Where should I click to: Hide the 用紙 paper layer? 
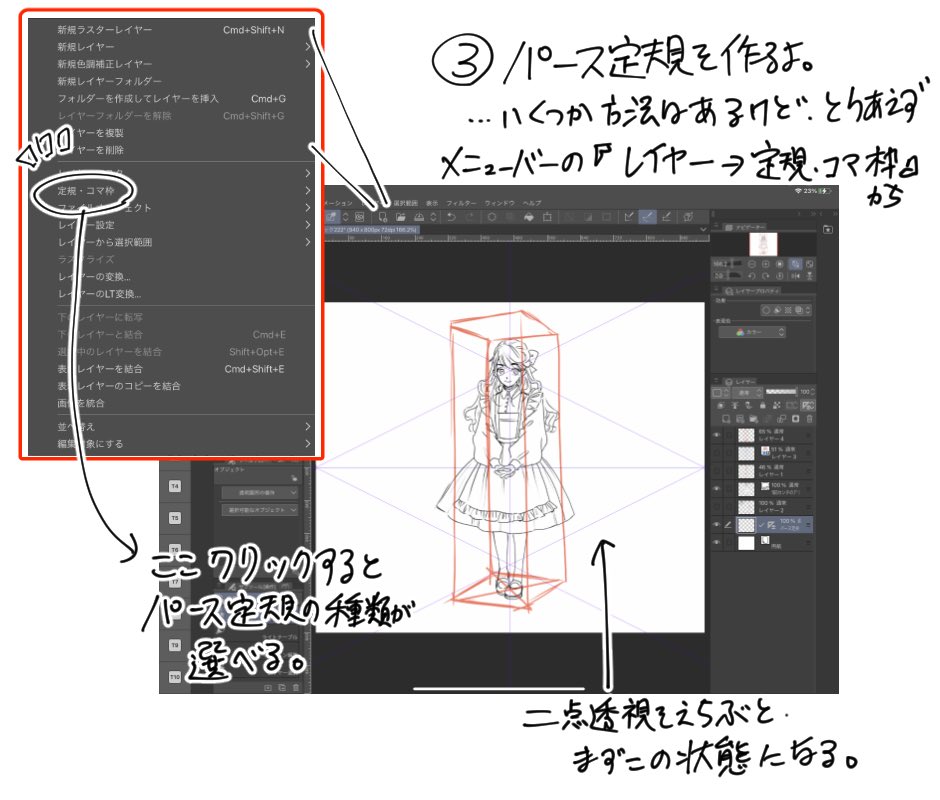(x=716, y=542)
